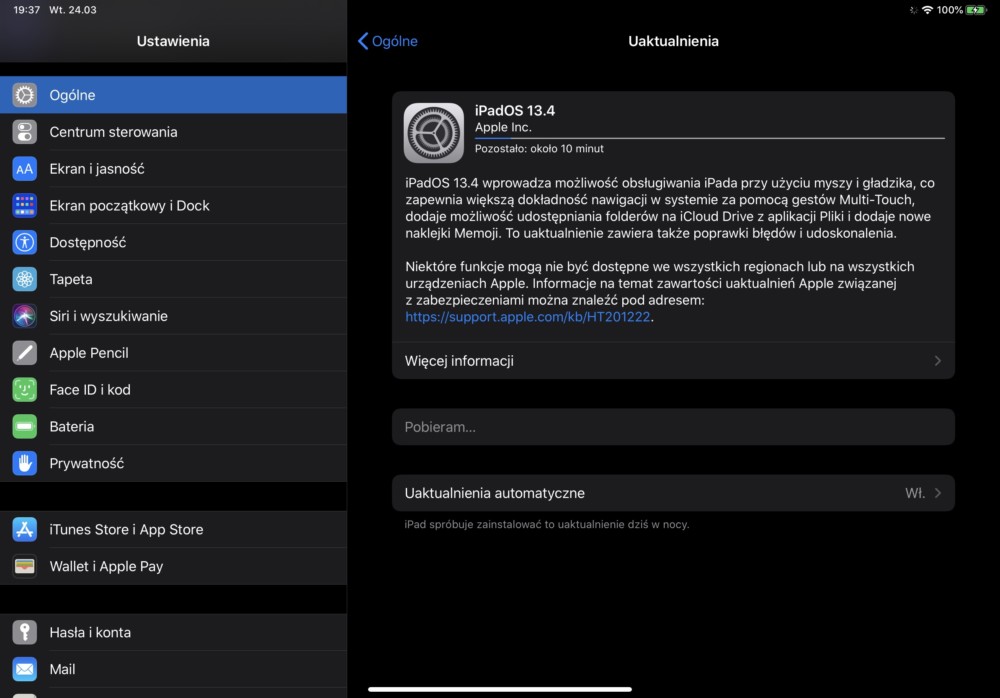Open Bateria settings section
Image resolution: width=1000 pixels, height=698 pixels.
tap(173, 426)
